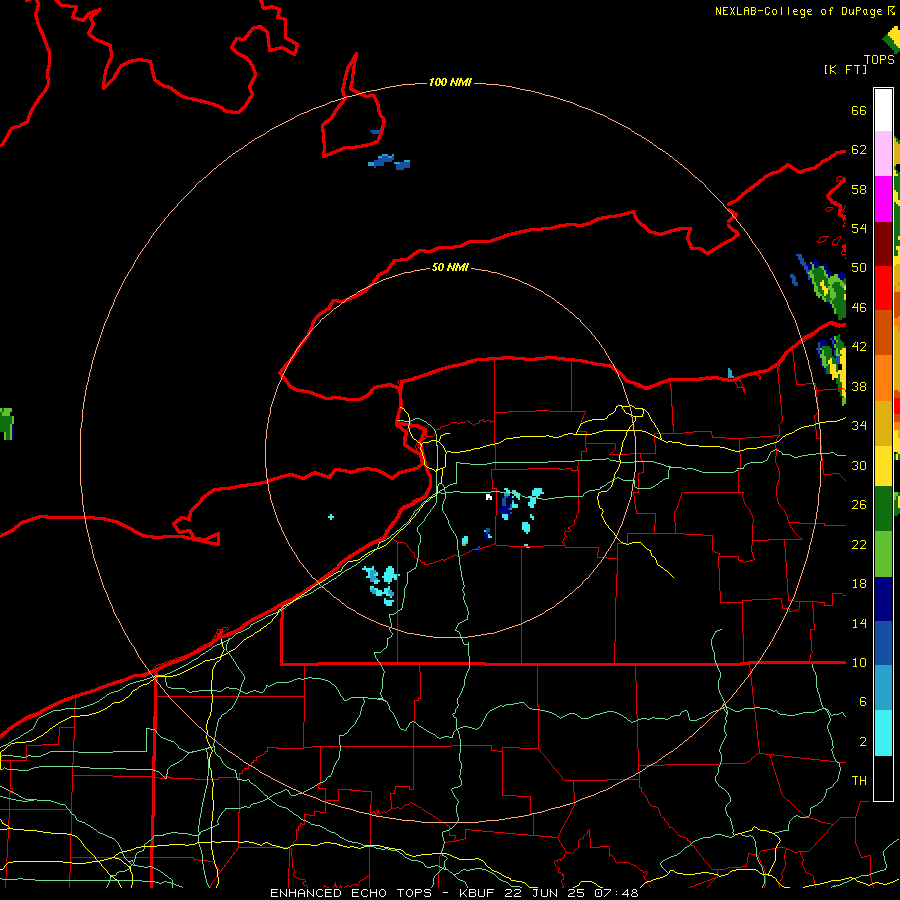Viewport: 900px width, 900px height.
Task: Click the 42 legend value
Action: click(859, 347)
